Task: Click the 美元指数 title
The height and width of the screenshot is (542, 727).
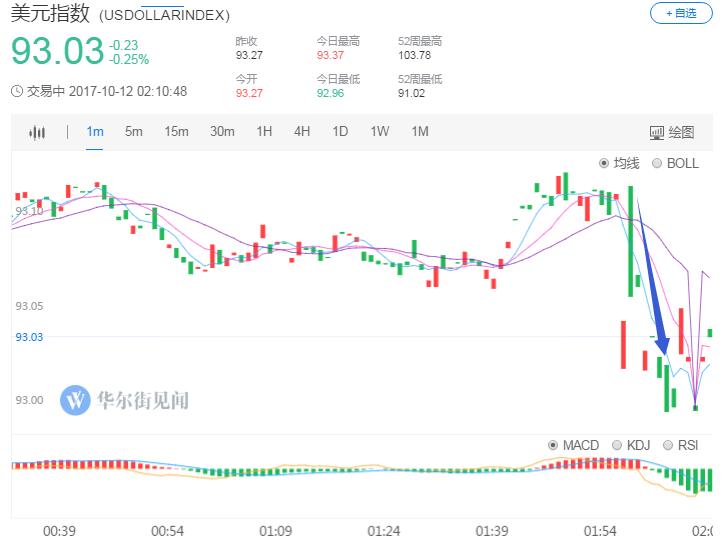Action: [50, 13]
